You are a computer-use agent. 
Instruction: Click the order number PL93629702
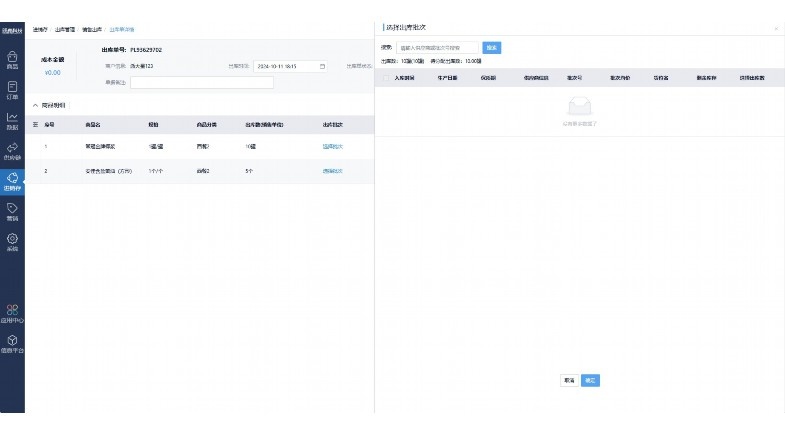[146, 50]
